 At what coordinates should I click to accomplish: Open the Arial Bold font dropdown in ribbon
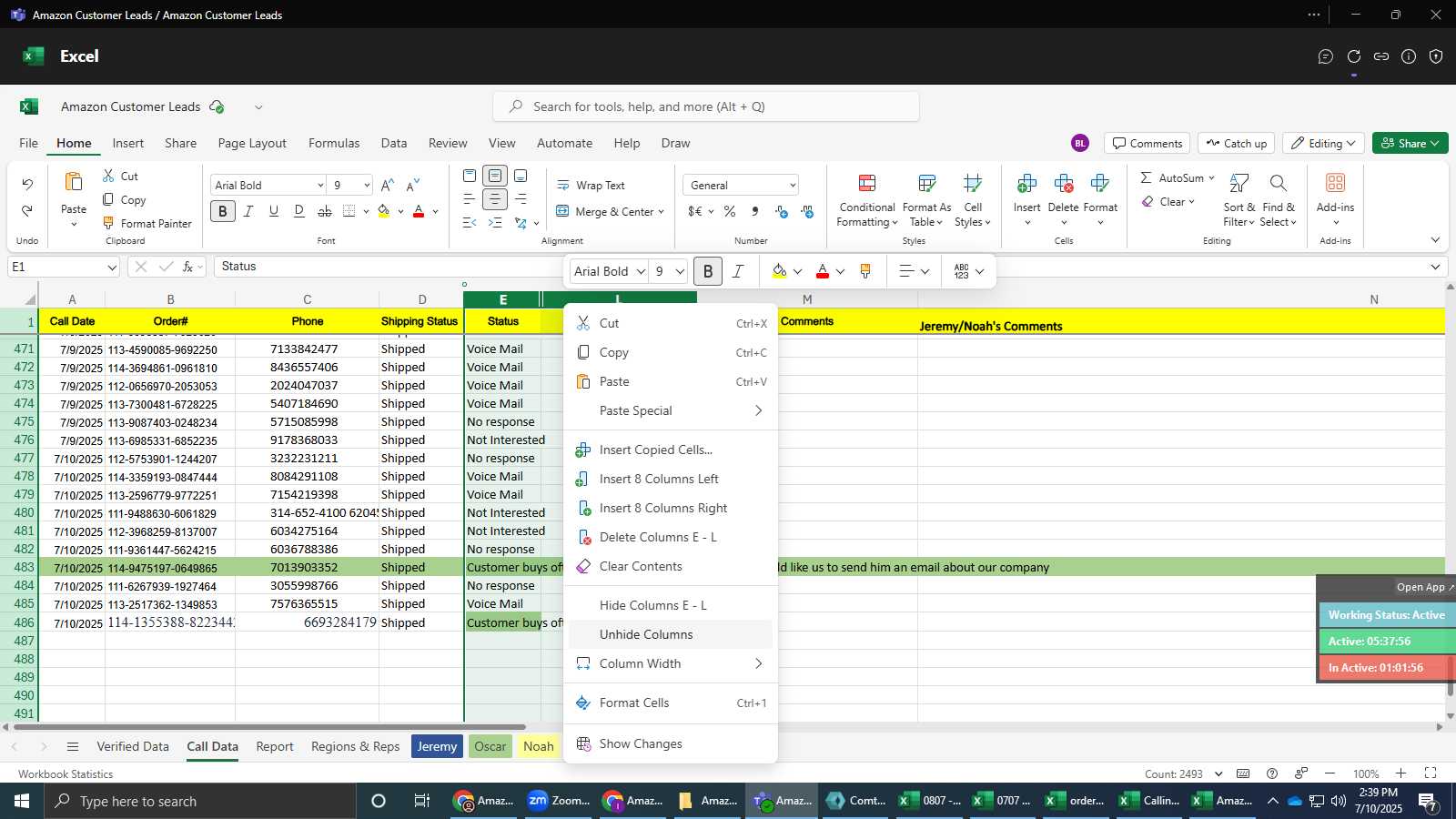click(x=319, y=186)
